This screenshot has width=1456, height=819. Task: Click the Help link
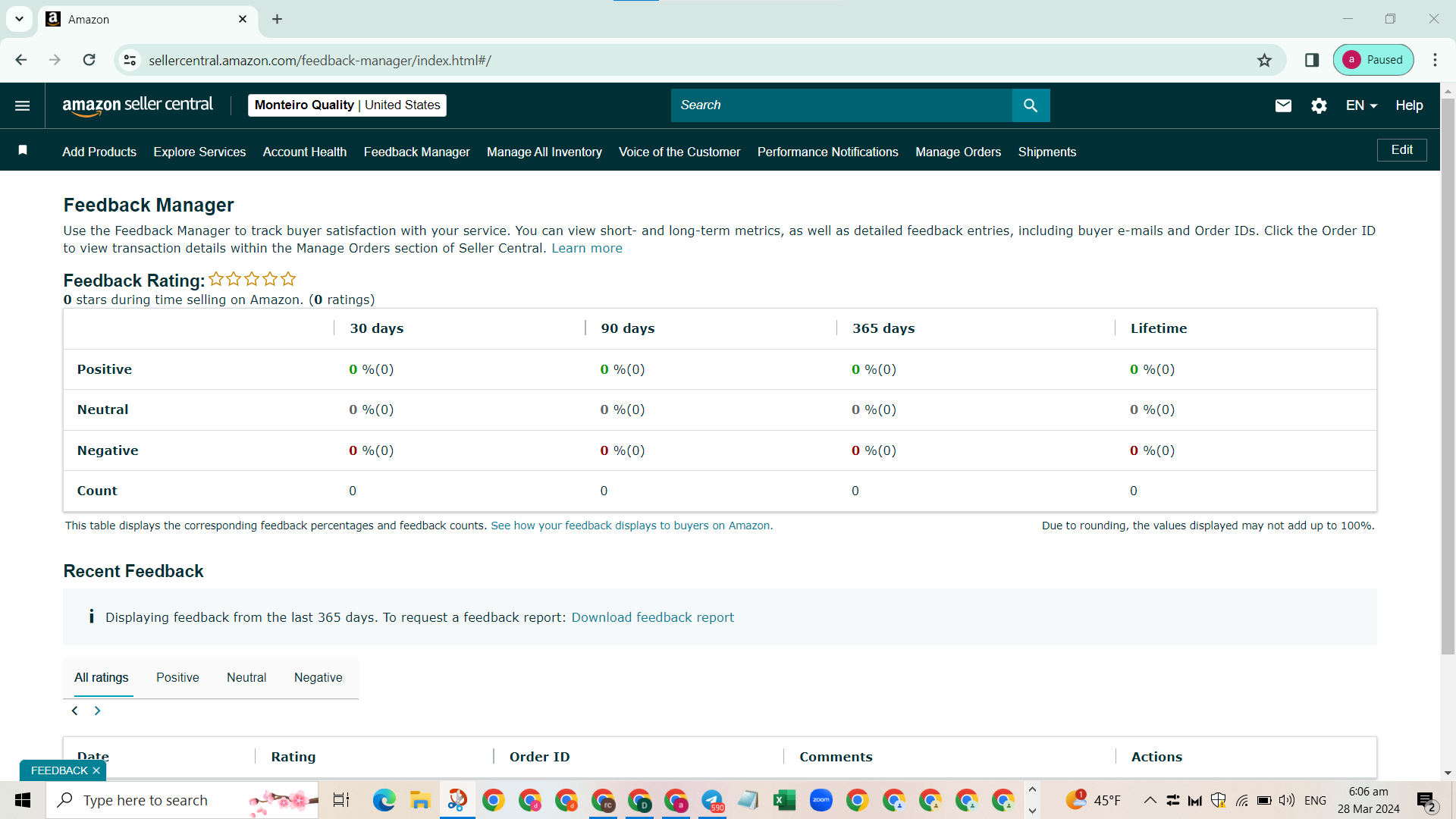[x=1409, y=105]
